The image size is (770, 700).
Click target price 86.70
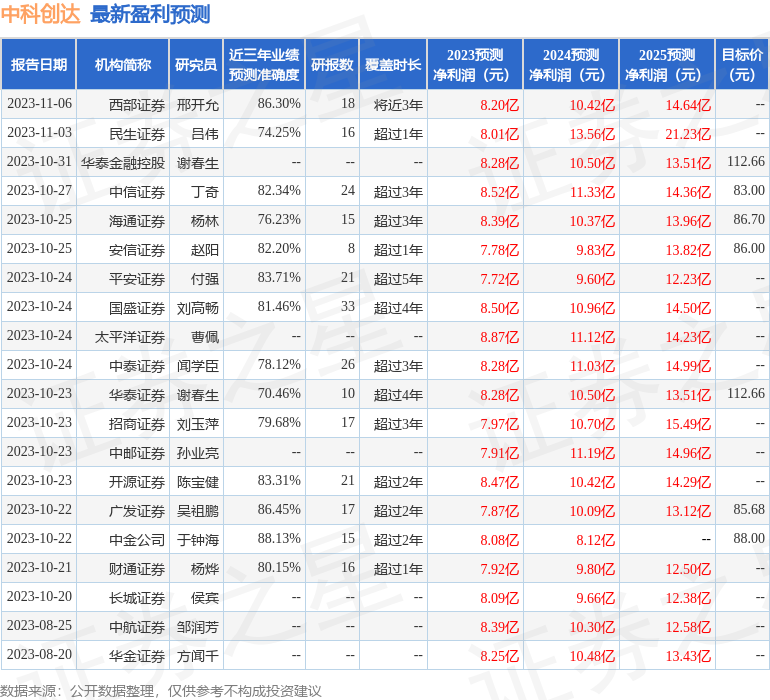[x=749, y=220]
